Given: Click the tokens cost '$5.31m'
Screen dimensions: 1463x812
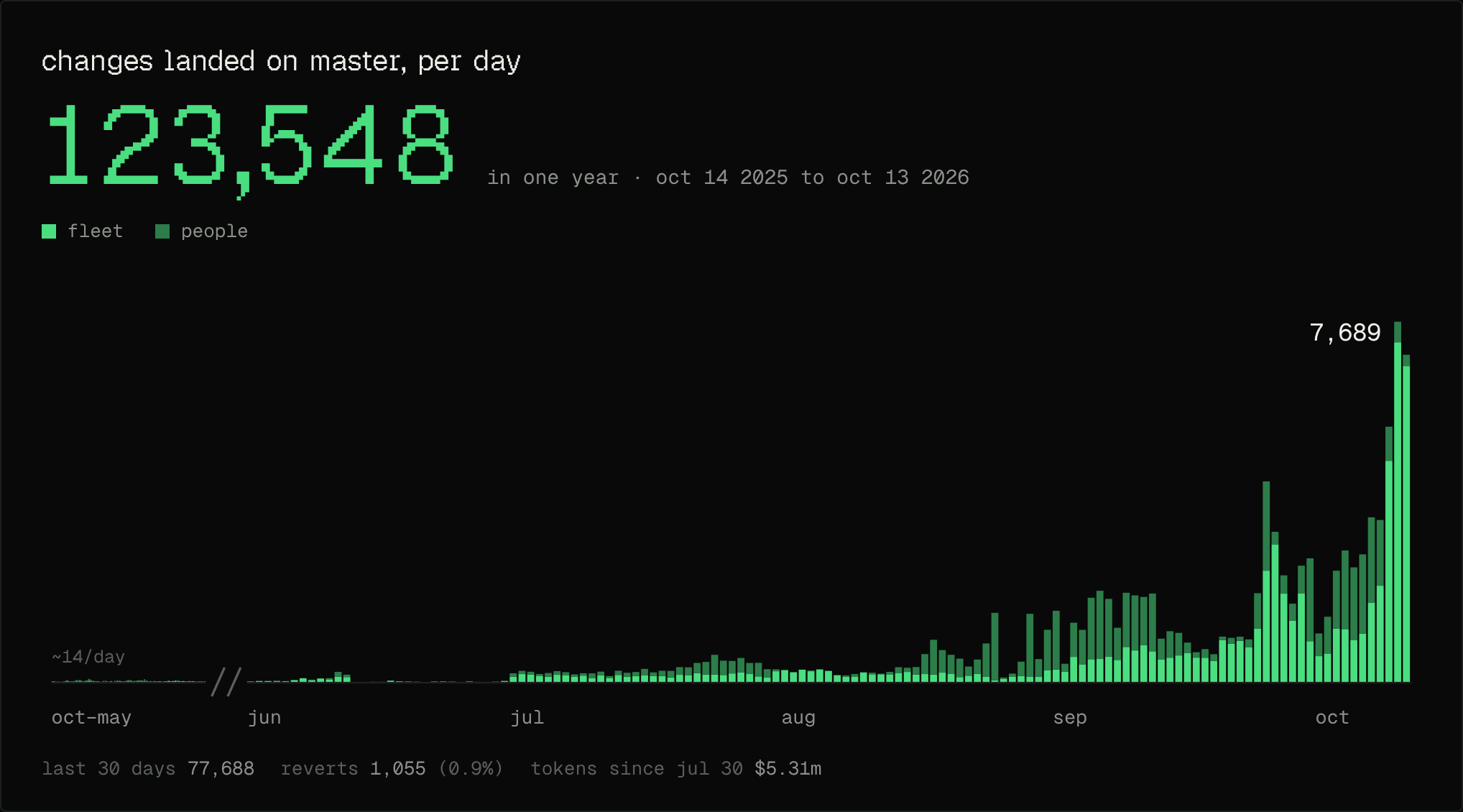Looking at the screenshot, I should [x=788, y=769].
